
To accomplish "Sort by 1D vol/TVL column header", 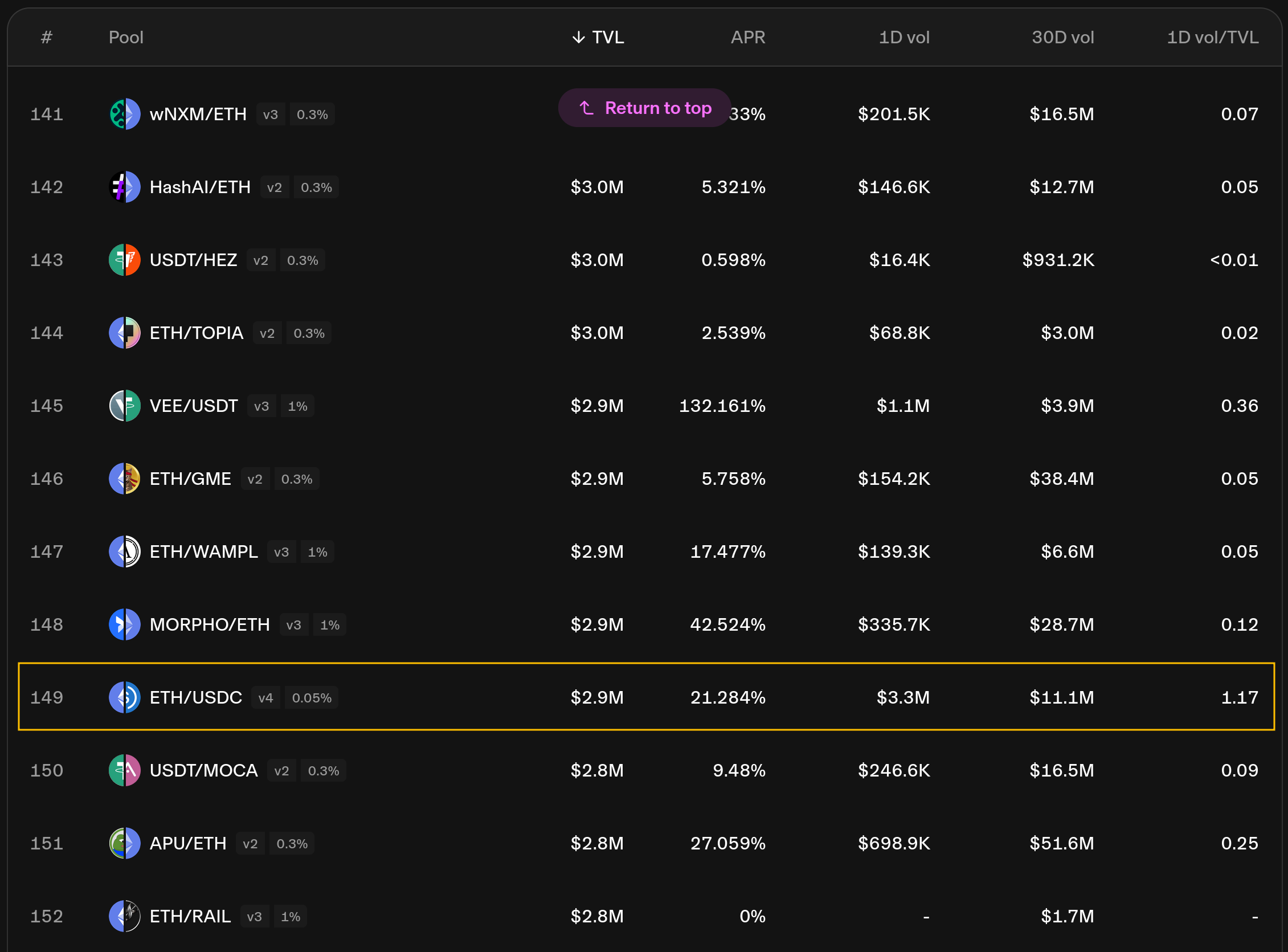I will [x=1212, y=38].
